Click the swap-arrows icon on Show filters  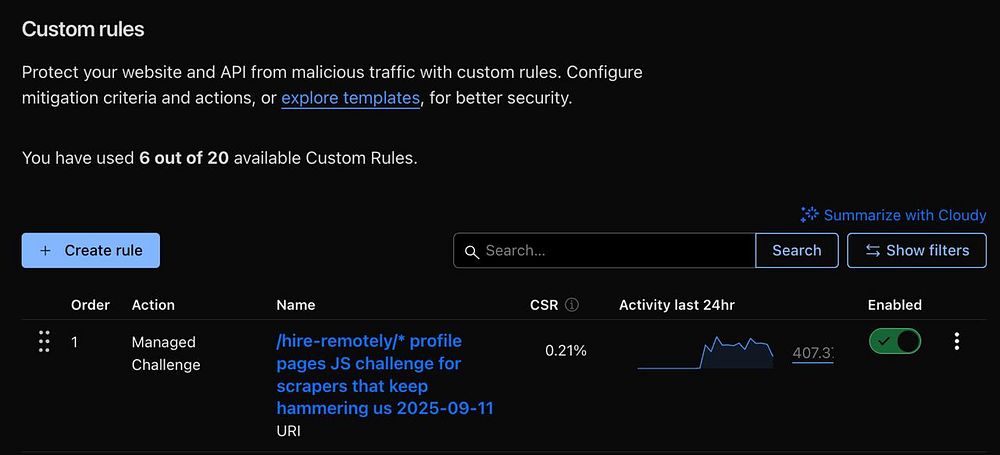[x=872, y=251]
